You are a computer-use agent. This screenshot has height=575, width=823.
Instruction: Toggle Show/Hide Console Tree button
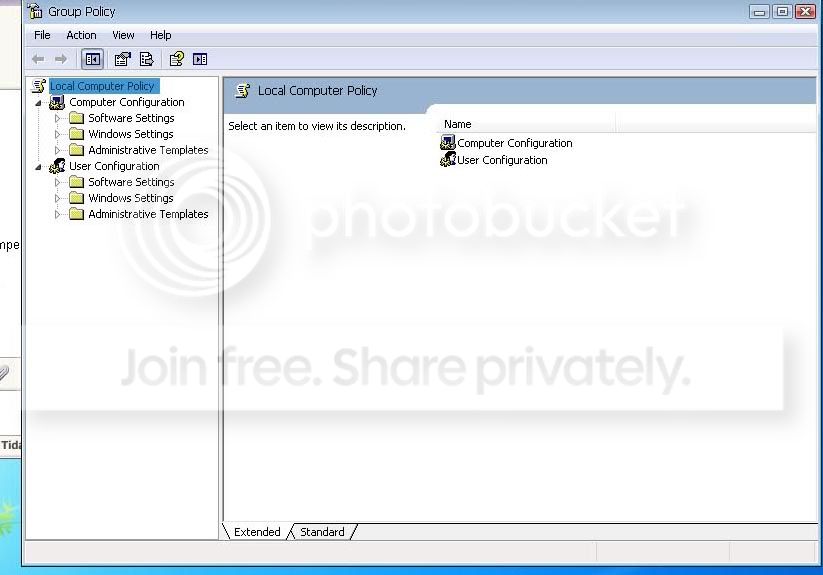[93, 59]
